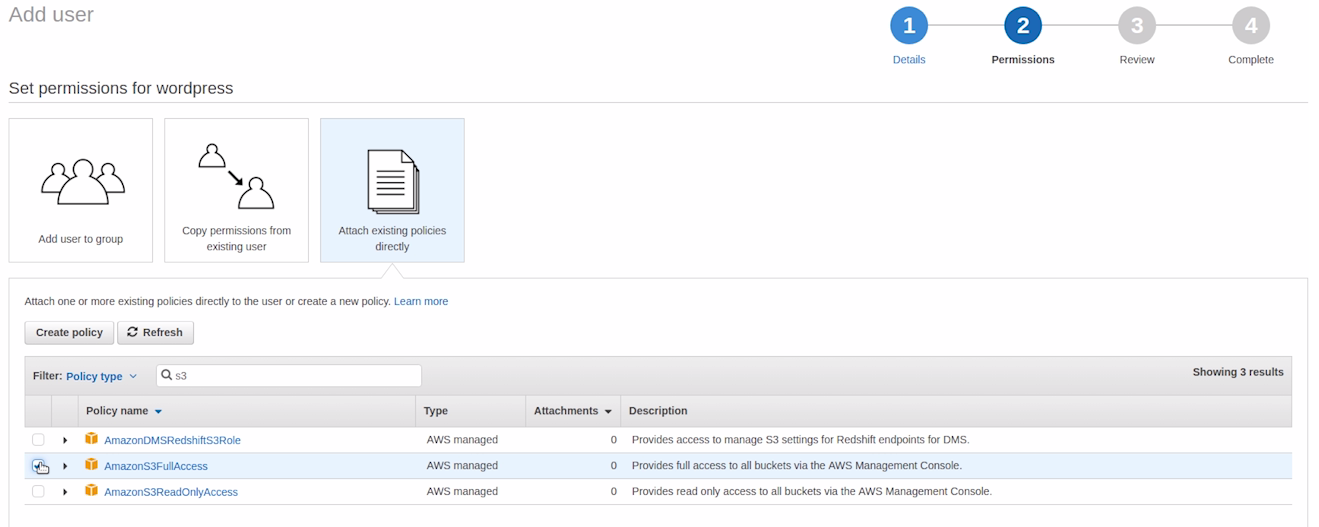Open the AmazonS3ReadOnlyAccess policy link
1319x527 pixels.
tap(171, 492)
